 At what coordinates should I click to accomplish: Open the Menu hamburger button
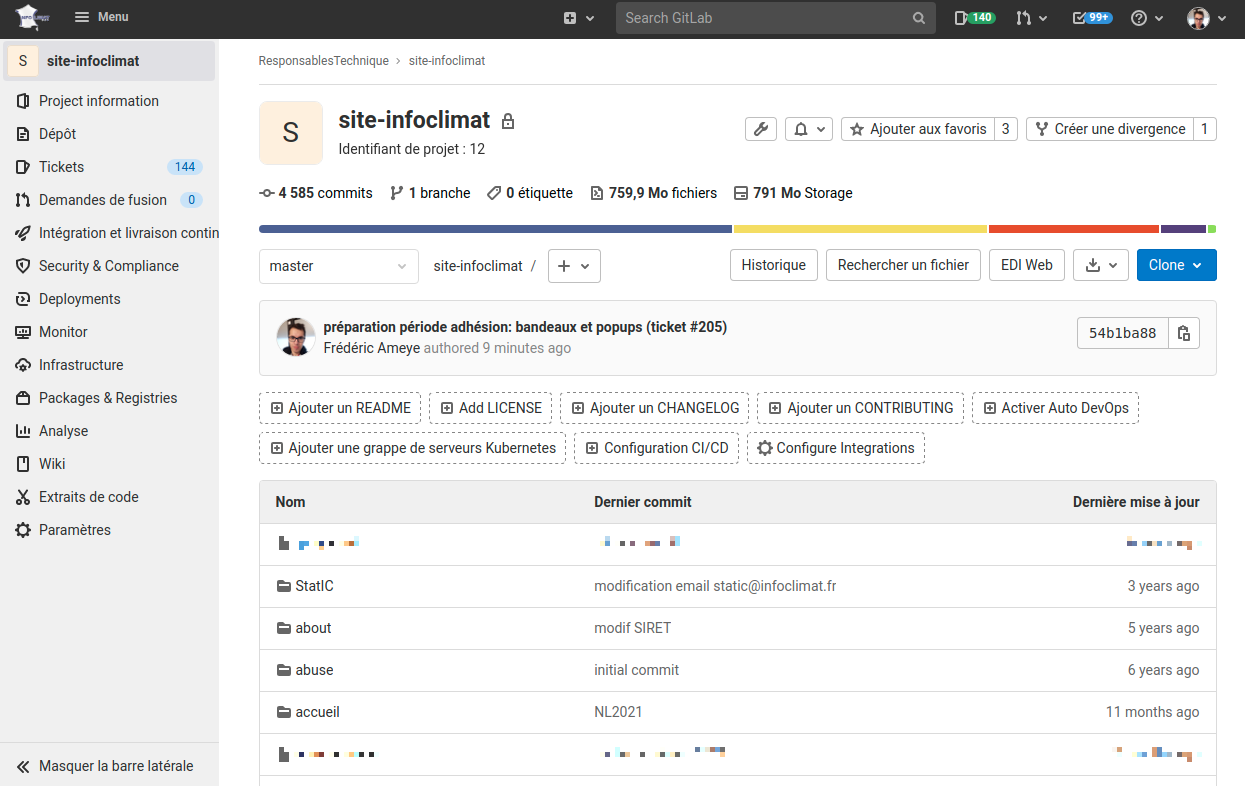click(102, 17)
